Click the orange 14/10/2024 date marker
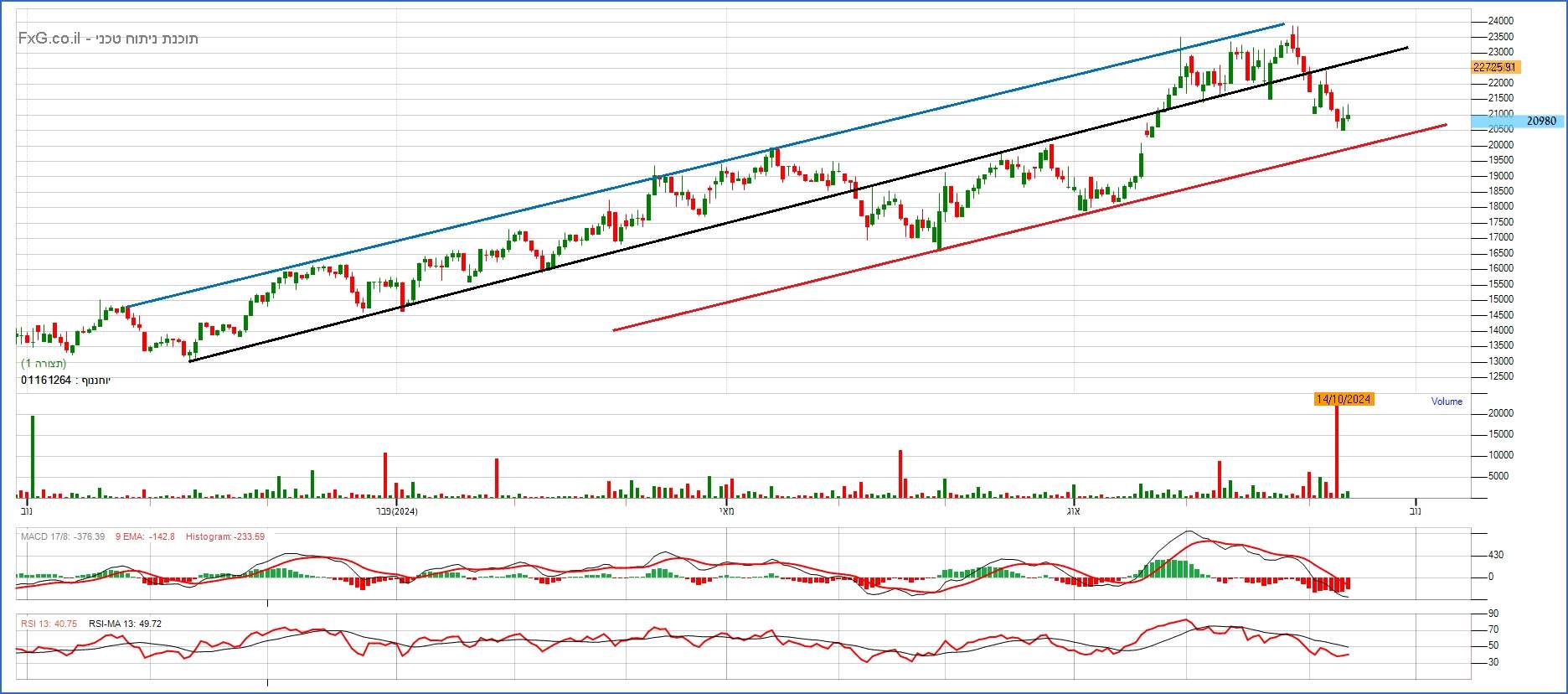Screen dimensions: 1568x694 click(1344, 399)
